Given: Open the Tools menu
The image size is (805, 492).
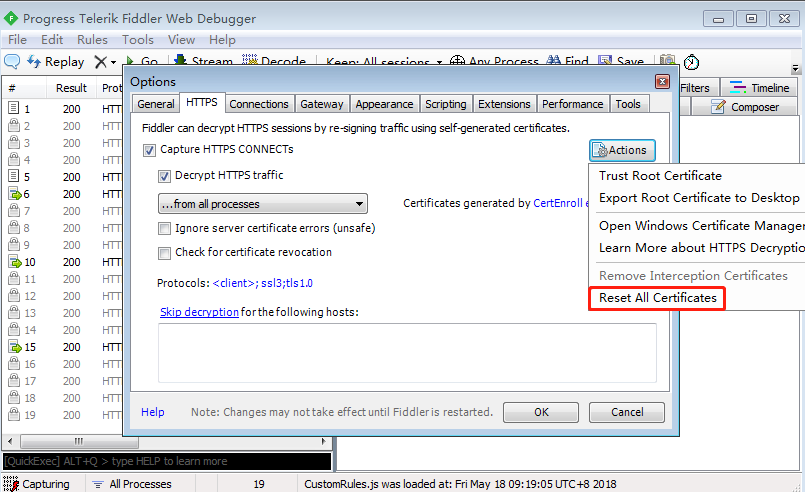Looking at the screenshot, I should [138, 40].
